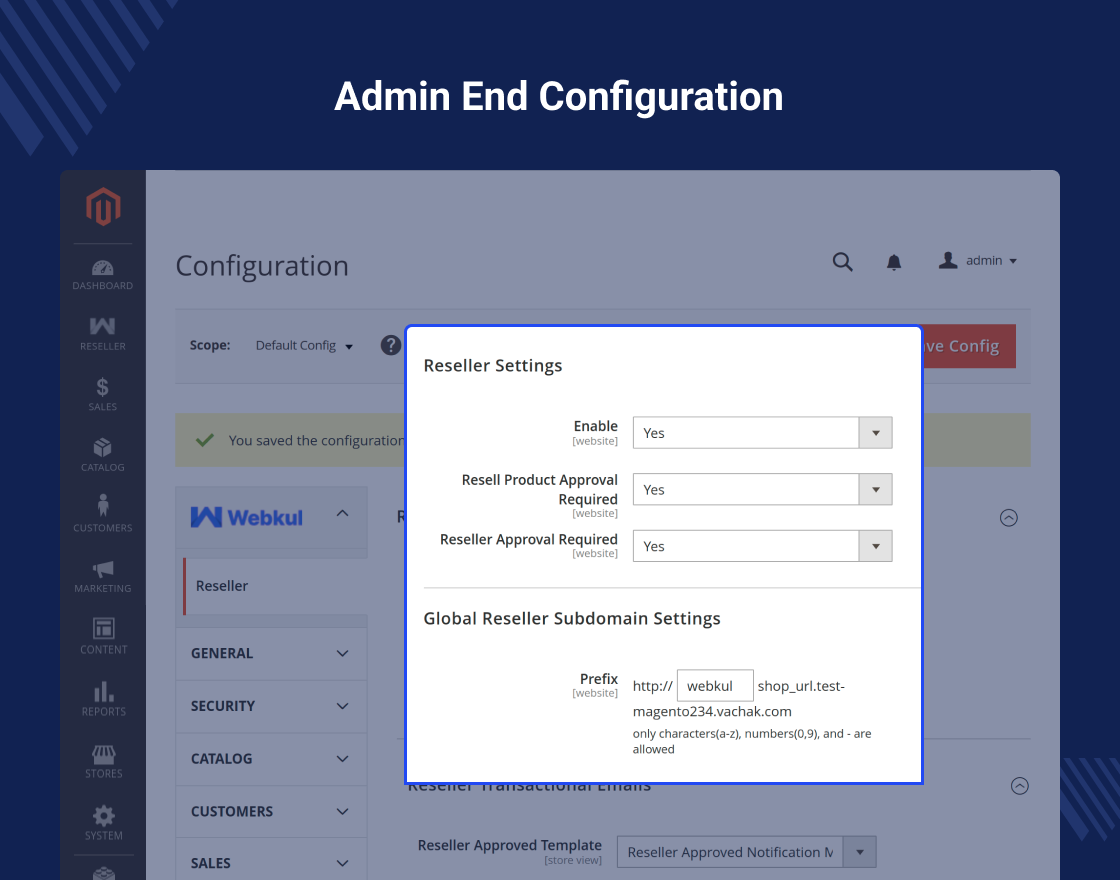This screenshot has width=1120, height=880.
Task: Open the Default Config scope dropdown
Action: (x=304, y=346)
